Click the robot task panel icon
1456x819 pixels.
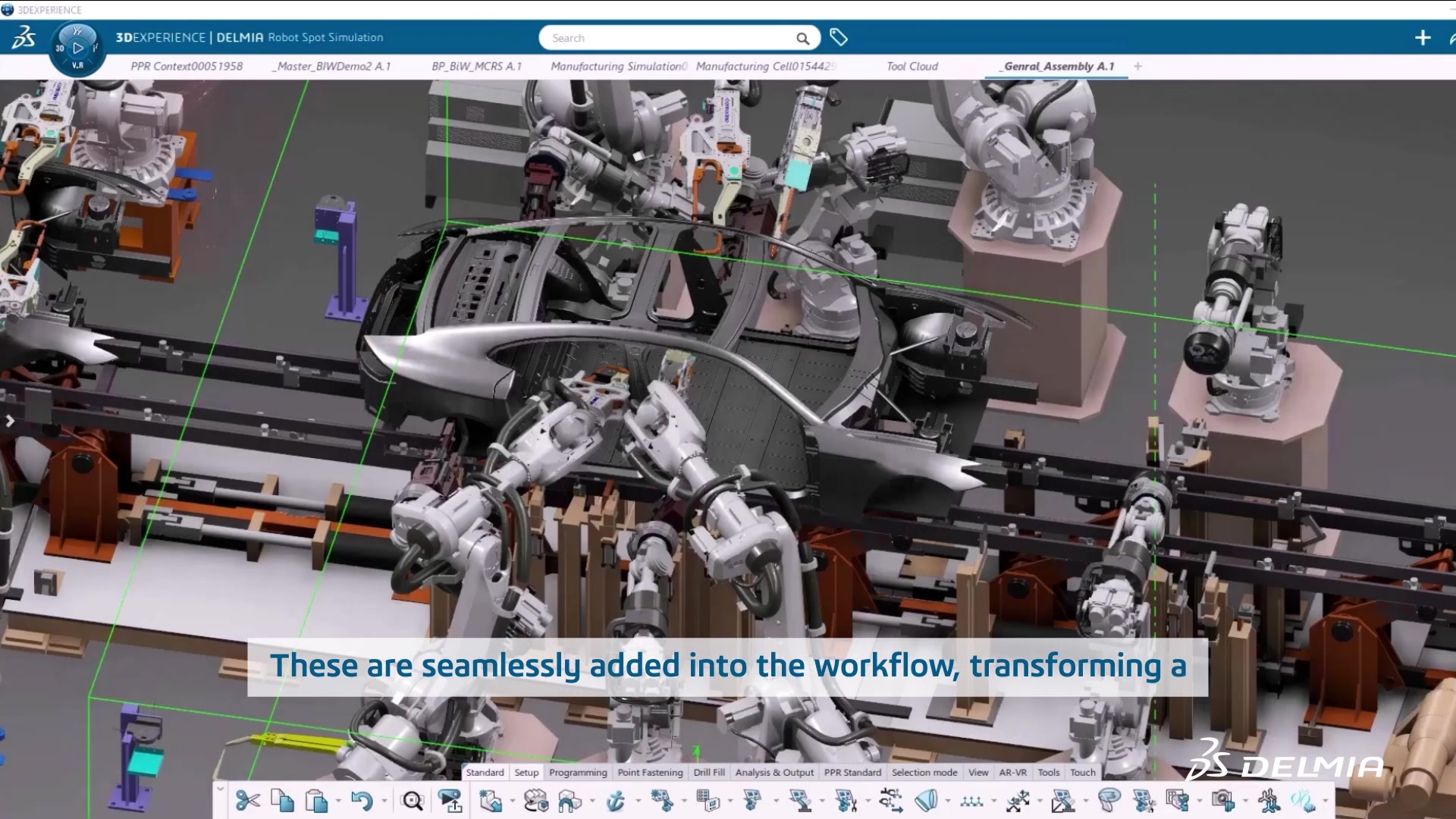[x=752, y=800]
